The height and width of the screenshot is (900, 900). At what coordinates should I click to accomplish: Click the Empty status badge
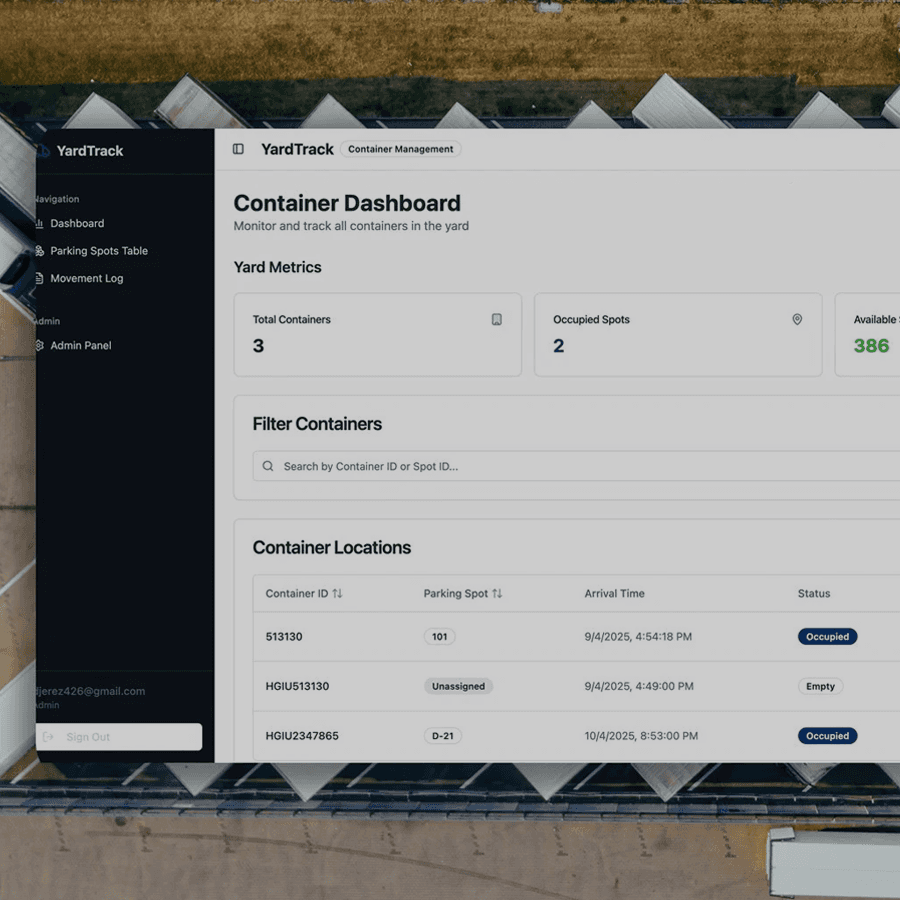click(x=820, y=686)
